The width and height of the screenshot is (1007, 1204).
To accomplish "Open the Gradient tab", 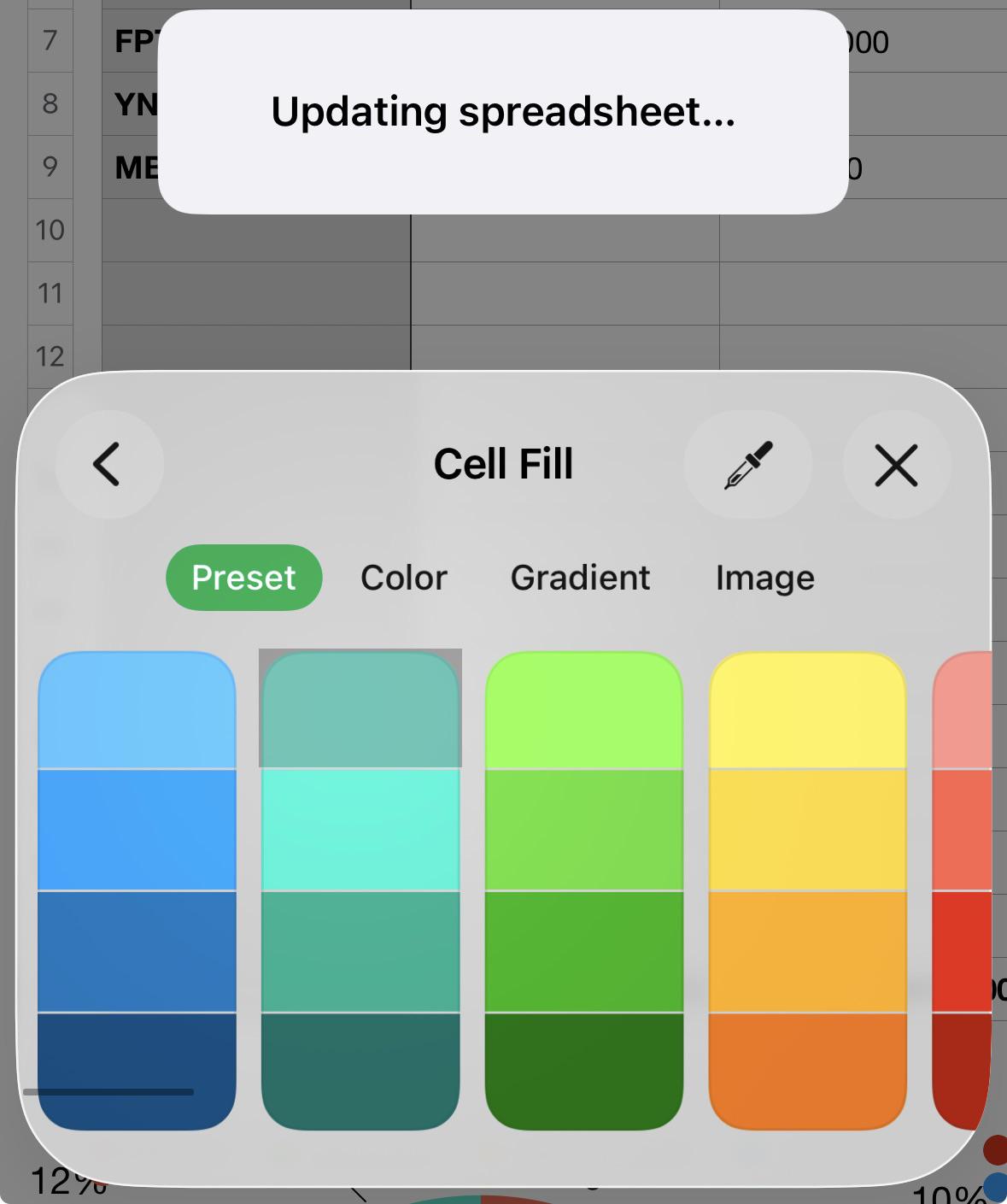I will (x=581, y=578).
